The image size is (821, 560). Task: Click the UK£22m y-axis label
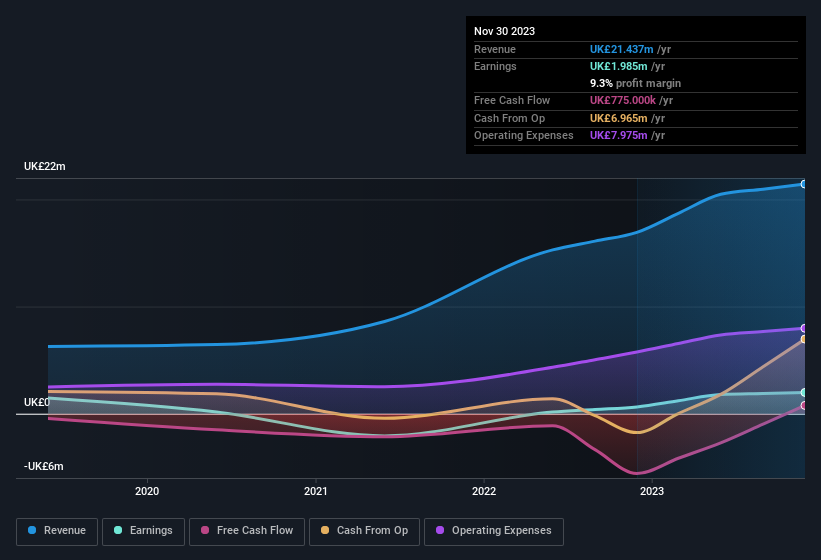tap(45, 166)
